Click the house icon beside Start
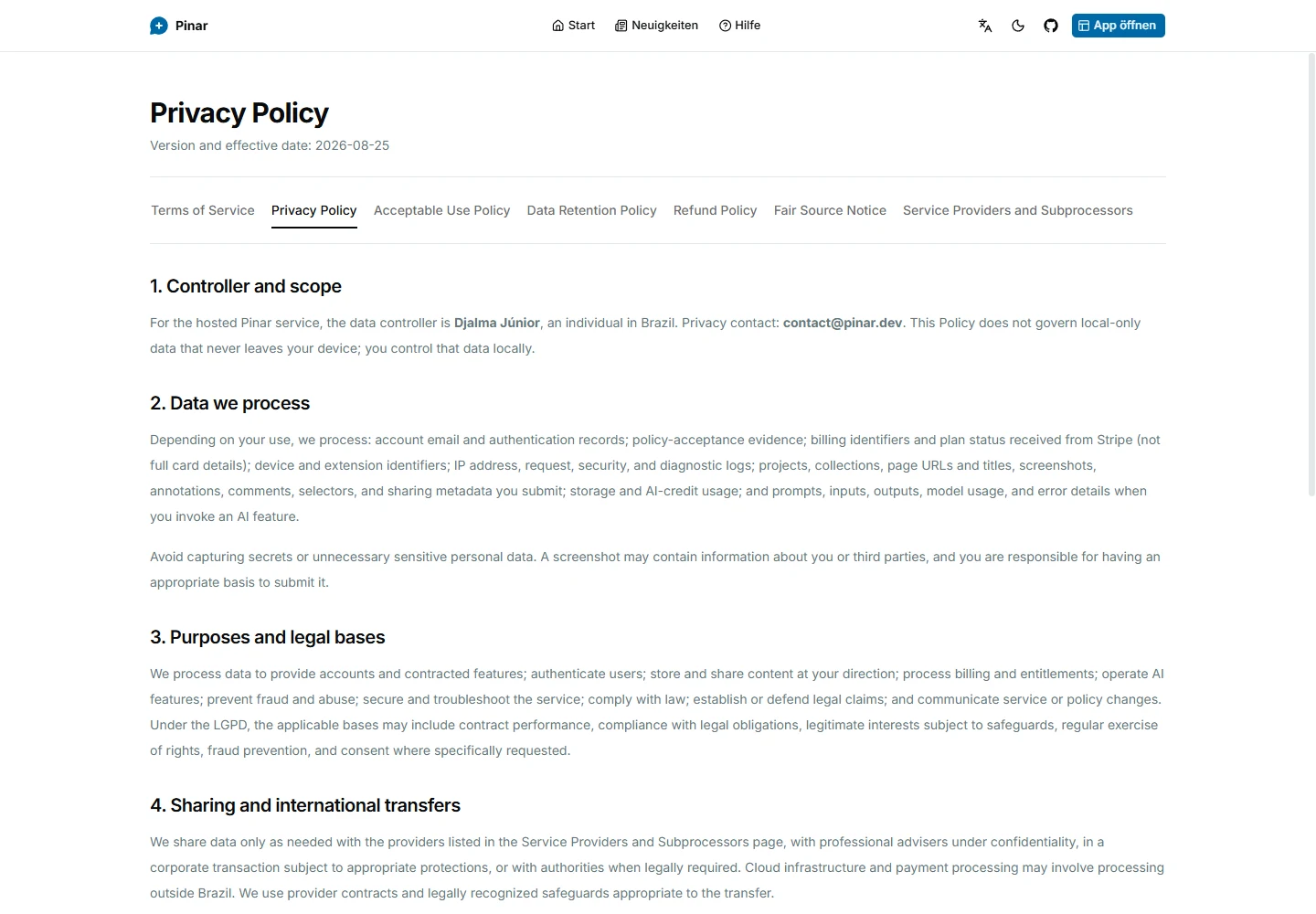Image resolution: width=1316 pixels, height=914 pixels. (x=557, y=26)
